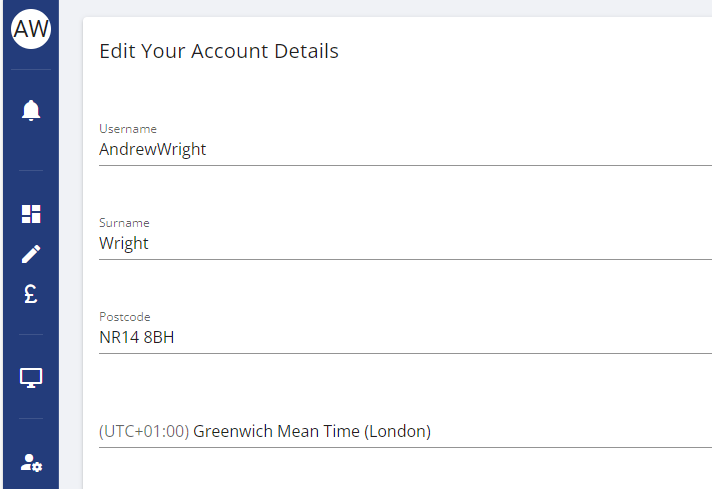The height and width of the screenshot is (489, 712).
Task: Click the Surname label
Action: coord(124,223)
